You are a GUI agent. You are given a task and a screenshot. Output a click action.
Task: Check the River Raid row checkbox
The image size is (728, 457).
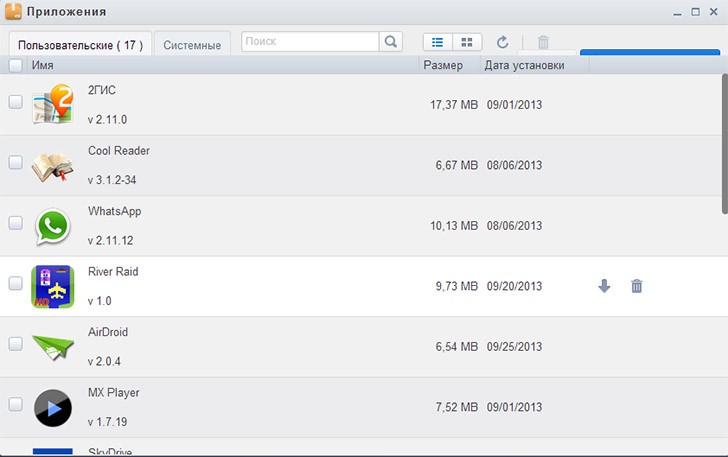point(15,283)
